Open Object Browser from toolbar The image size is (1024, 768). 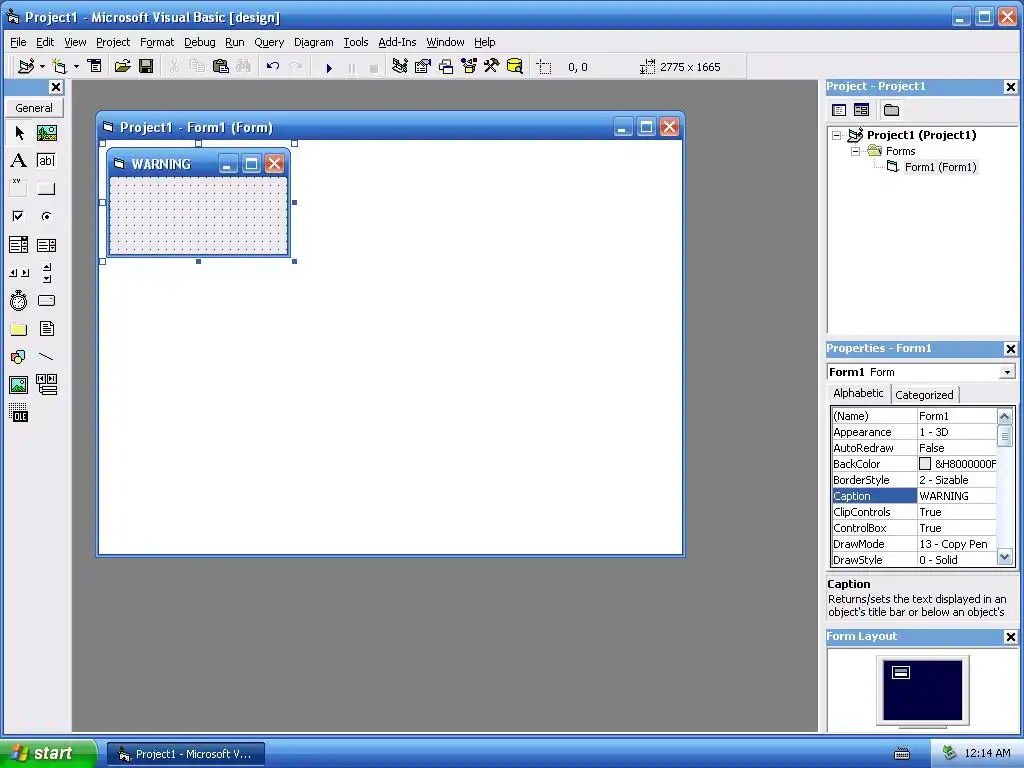coord(469,66)
